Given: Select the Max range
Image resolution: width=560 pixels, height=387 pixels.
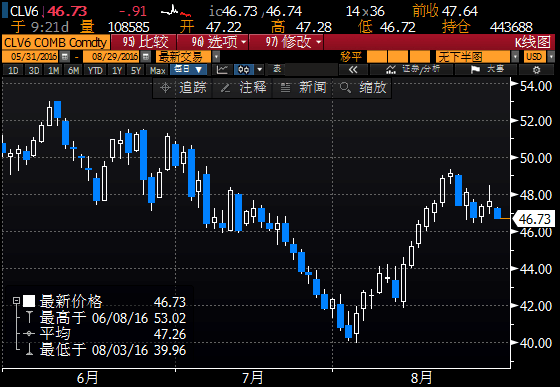Looking at the screenshot, I should coord(158,70).
